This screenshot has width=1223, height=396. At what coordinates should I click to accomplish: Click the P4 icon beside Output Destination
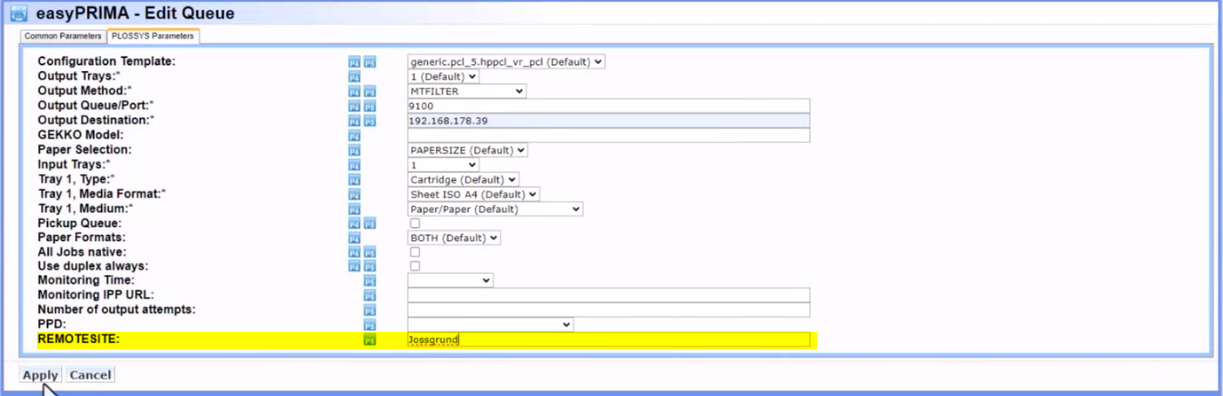click(x=354, y=121)
